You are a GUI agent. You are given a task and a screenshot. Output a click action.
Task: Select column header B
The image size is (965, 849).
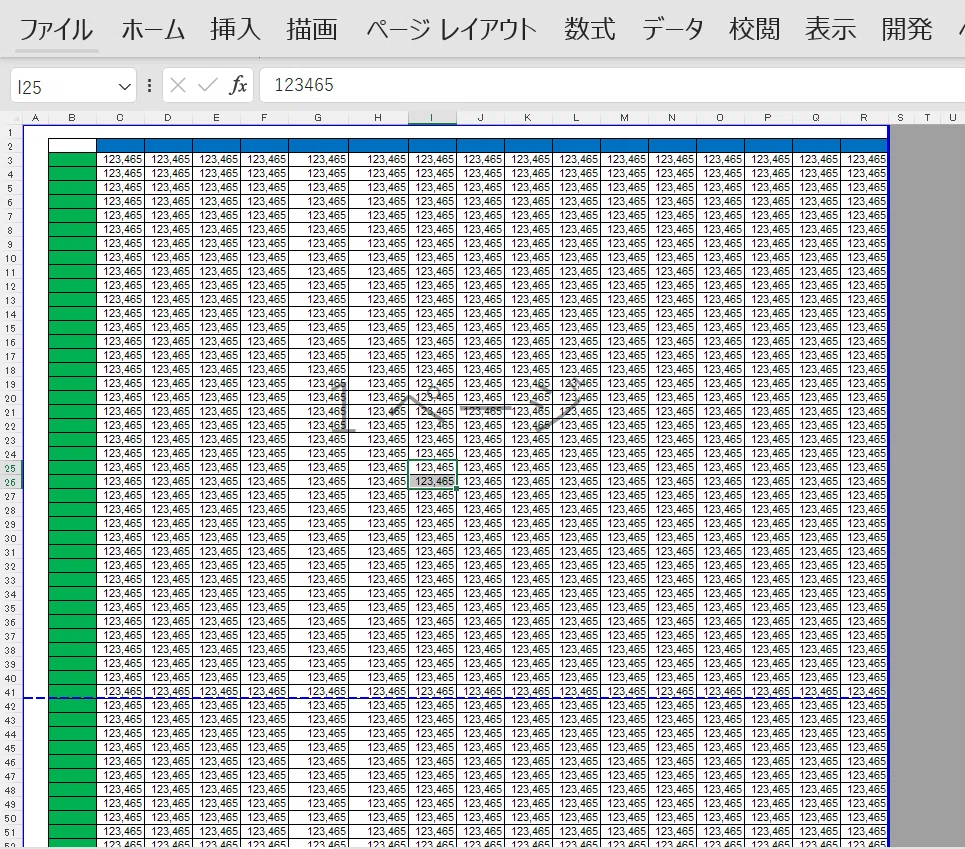pyautogui.click(x=72, y=118)
